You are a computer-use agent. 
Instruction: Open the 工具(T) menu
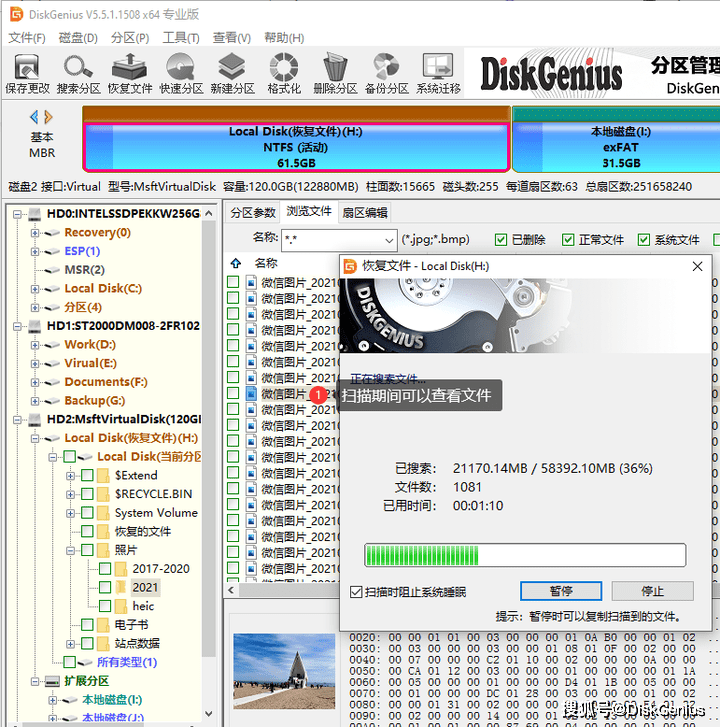tap(181, 38)
